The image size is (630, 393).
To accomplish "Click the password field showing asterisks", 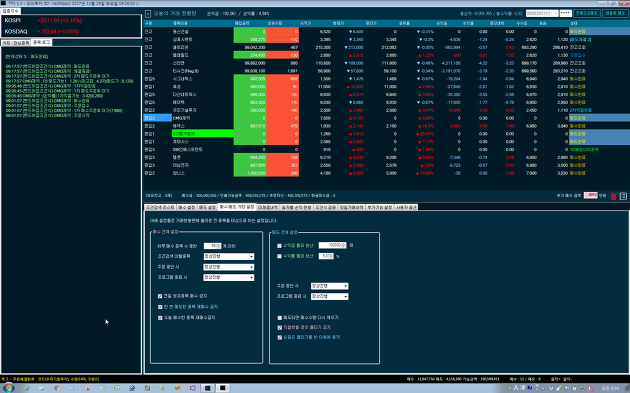I will coord(565,13).
